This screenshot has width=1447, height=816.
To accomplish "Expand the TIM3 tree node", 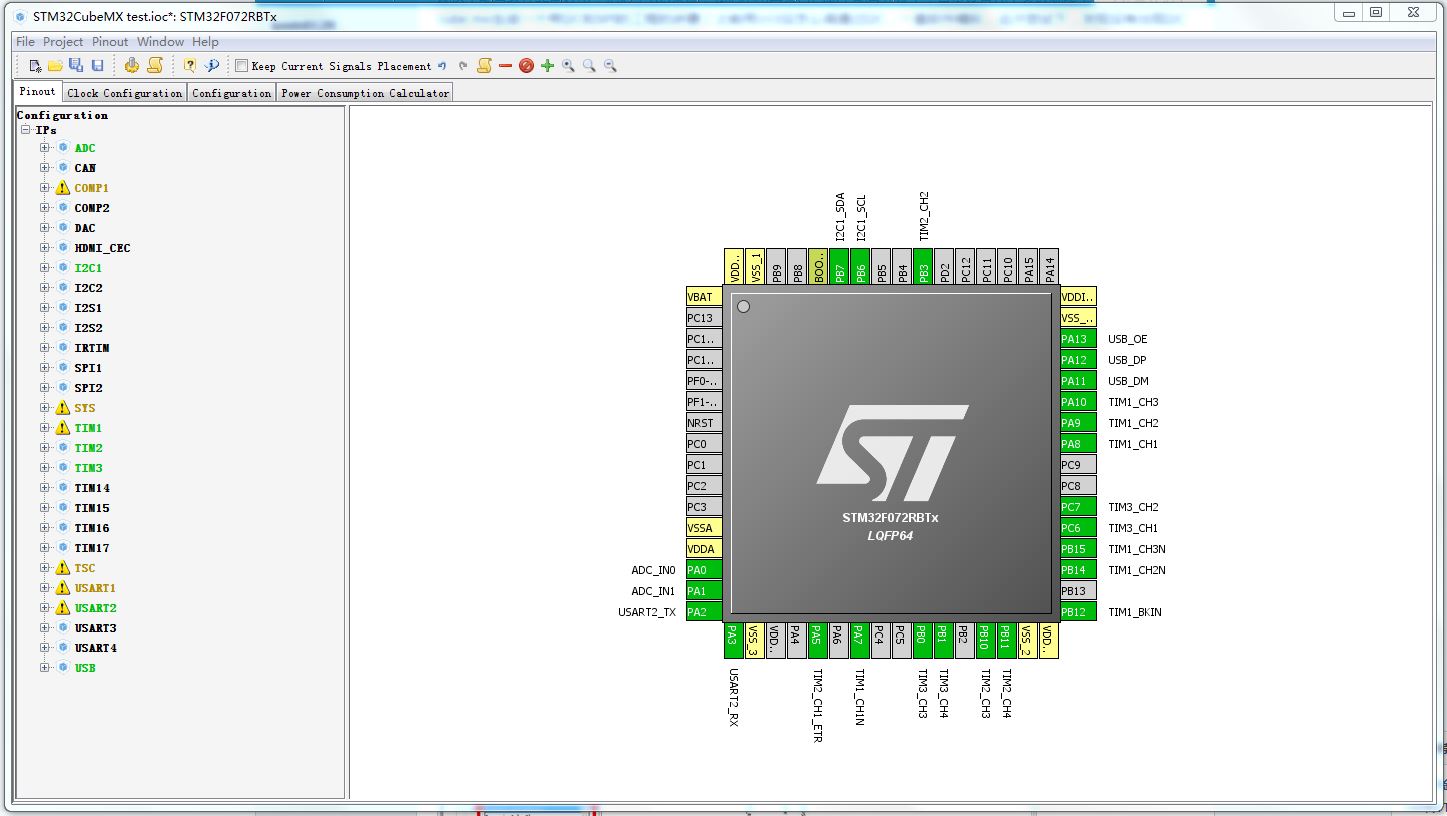I will tap(45, 468).
